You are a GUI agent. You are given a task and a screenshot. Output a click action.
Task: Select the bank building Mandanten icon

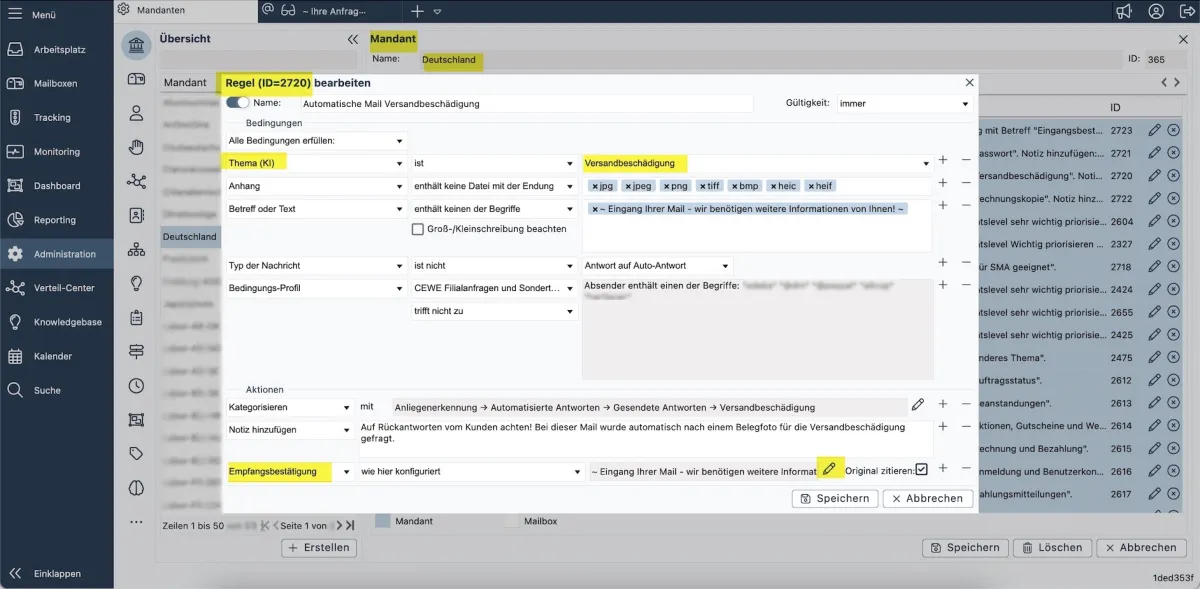tap(136, 46)
